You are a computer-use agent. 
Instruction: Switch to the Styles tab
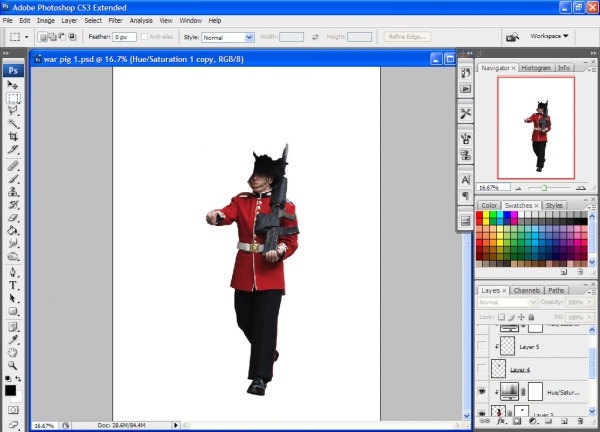click(554, 205)
